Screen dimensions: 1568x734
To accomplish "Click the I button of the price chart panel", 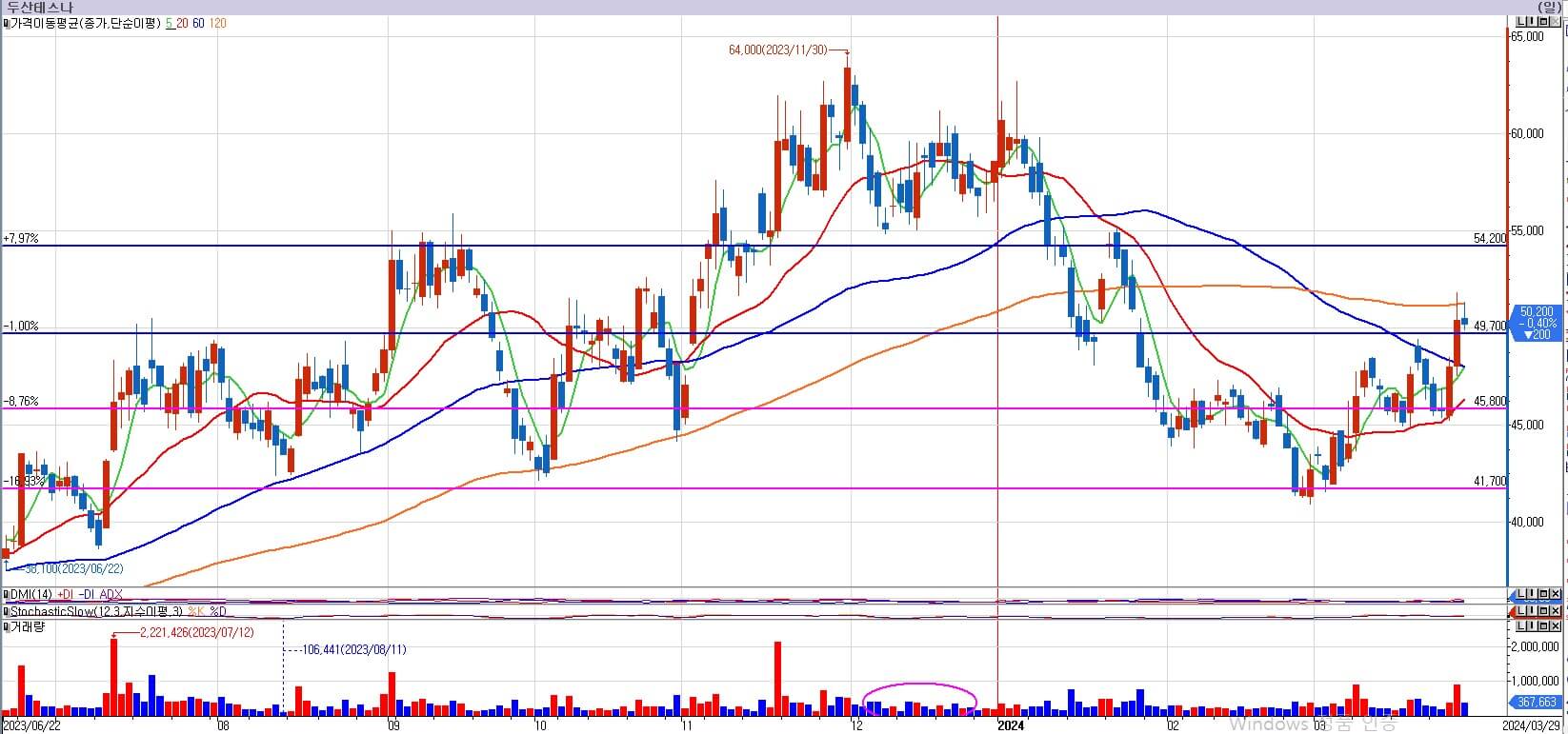I will click(1530, 22).
